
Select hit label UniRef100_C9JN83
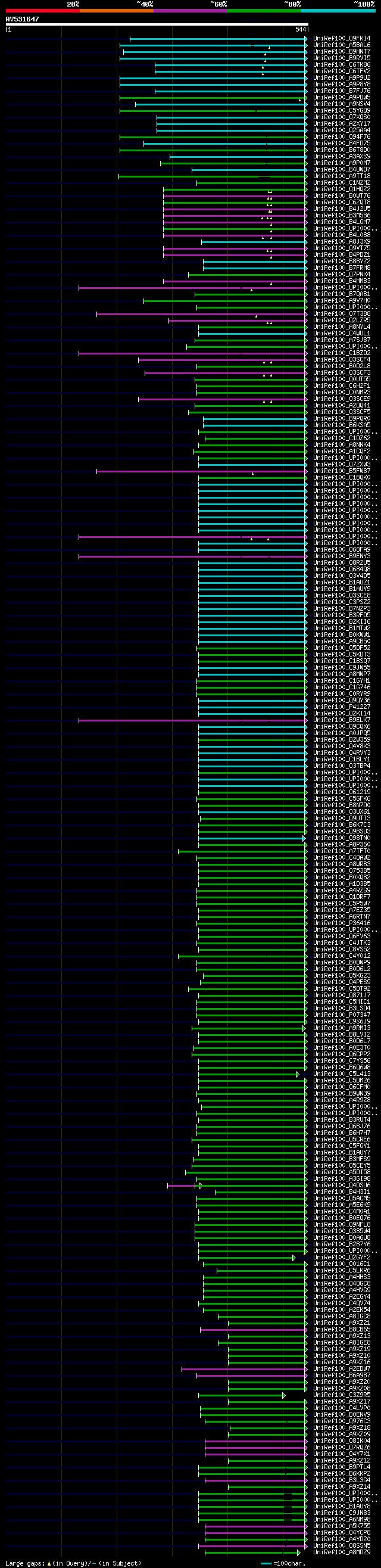pos(342,1513)
